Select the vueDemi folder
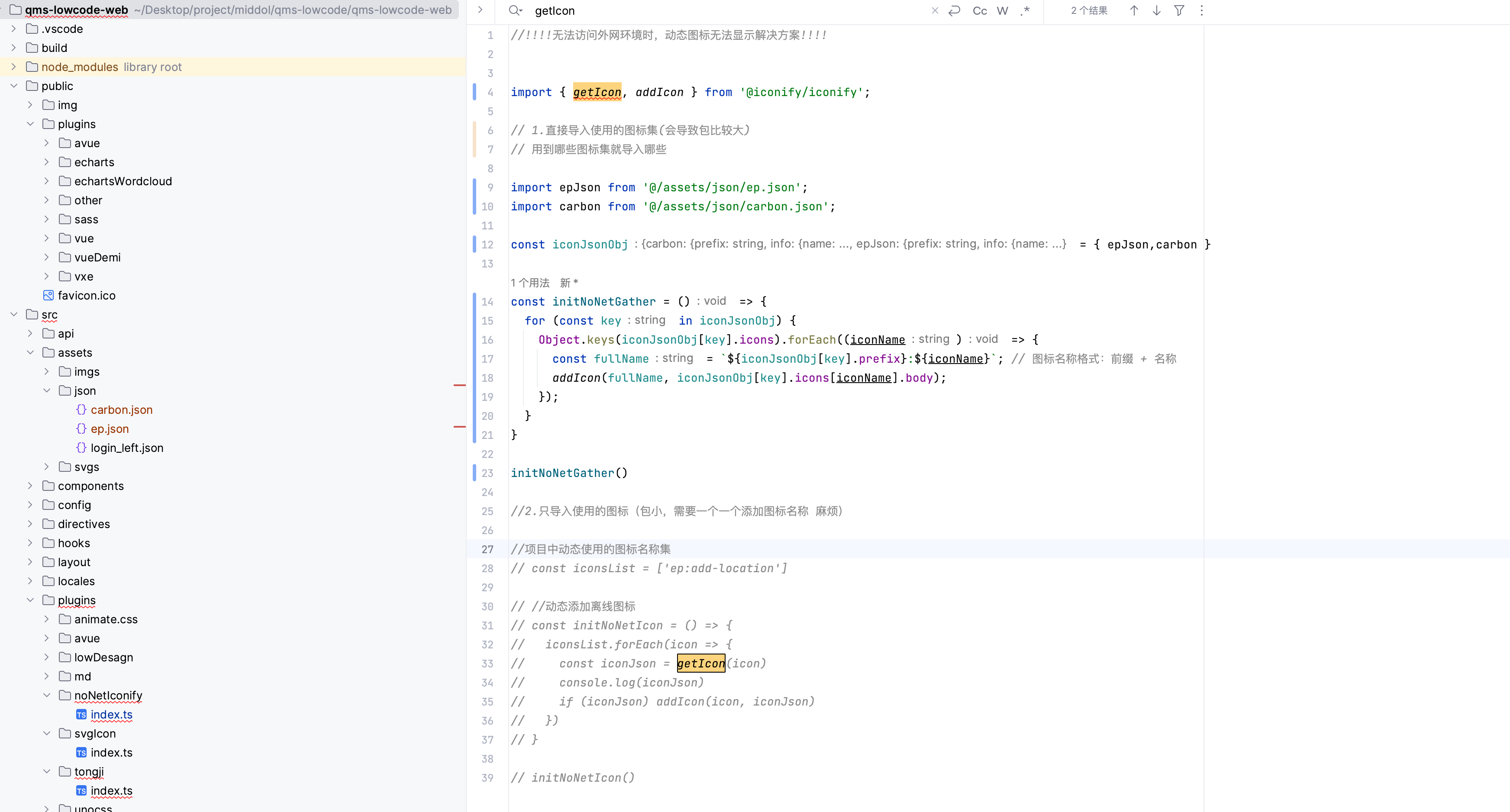Screen dimensions: 1510x812 click(x=97, y=258)
